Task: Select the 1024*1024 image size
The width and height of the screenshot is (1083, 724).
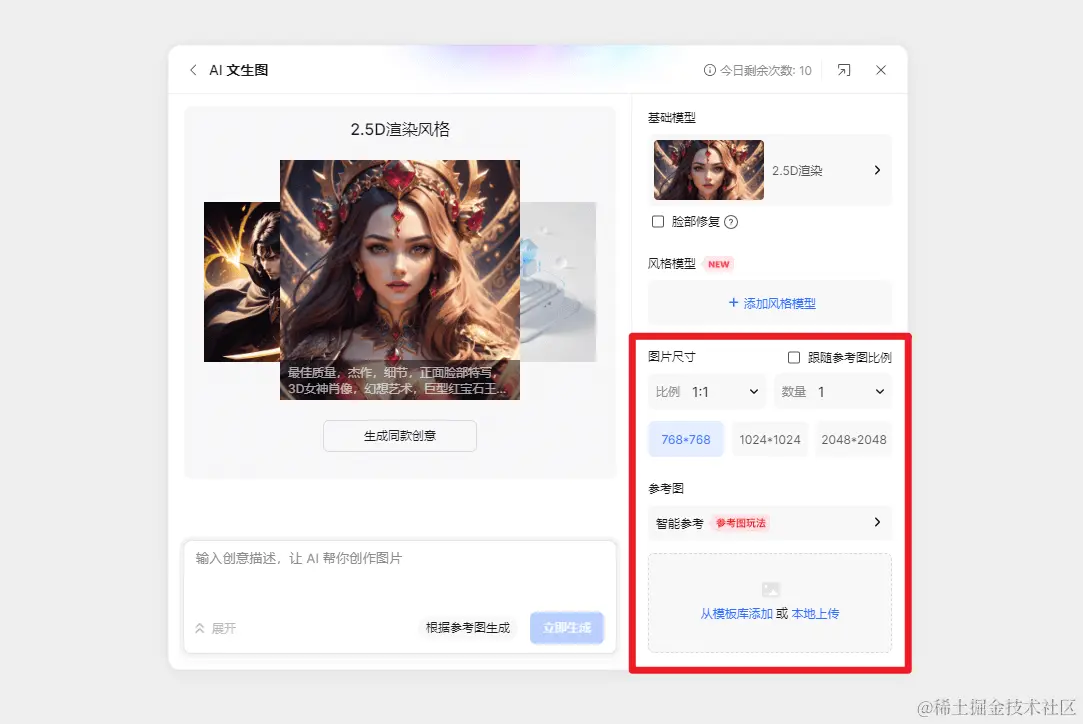Action: (x=769, y=439)
